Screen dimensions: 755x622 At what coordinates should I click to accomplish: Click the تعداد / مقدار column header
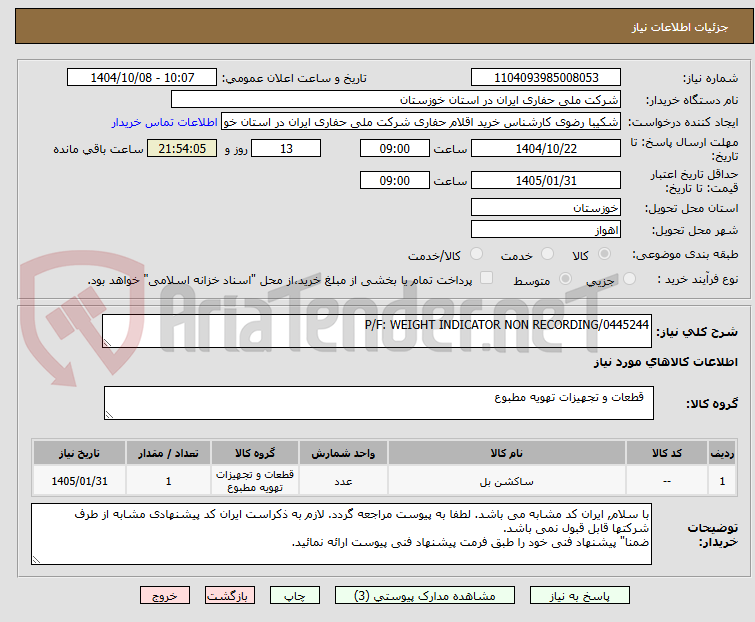tap(169, 453)
